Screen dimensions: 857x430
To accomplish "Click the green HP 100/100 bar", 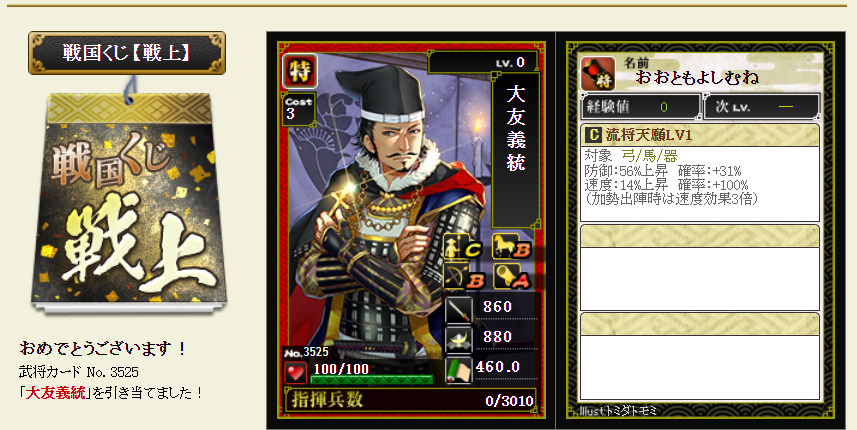I will [x=372, y=379].
